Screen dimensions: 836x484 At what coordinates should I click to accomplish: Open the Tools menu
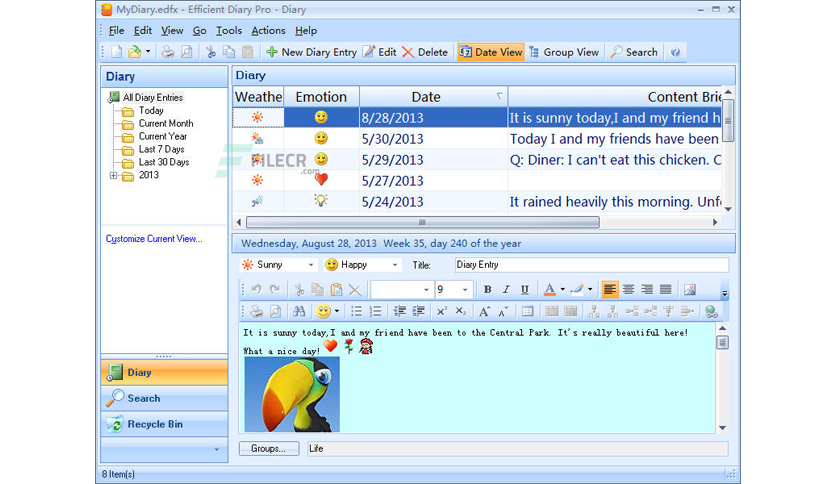click(x=229, y=31)
